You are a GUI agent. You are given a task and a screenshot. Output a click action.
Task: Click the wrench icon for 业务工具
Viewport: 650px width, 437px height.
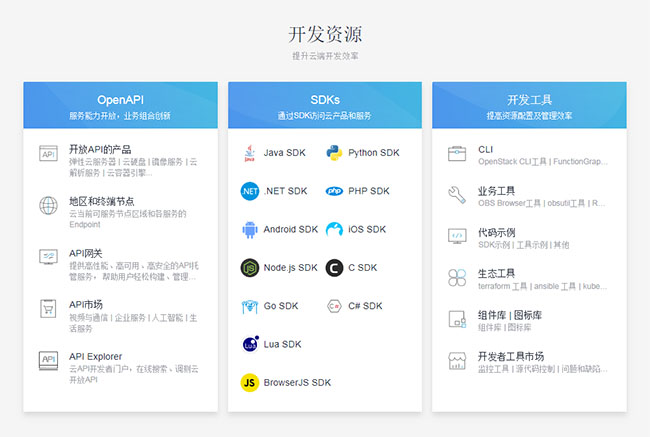[457, 194]
